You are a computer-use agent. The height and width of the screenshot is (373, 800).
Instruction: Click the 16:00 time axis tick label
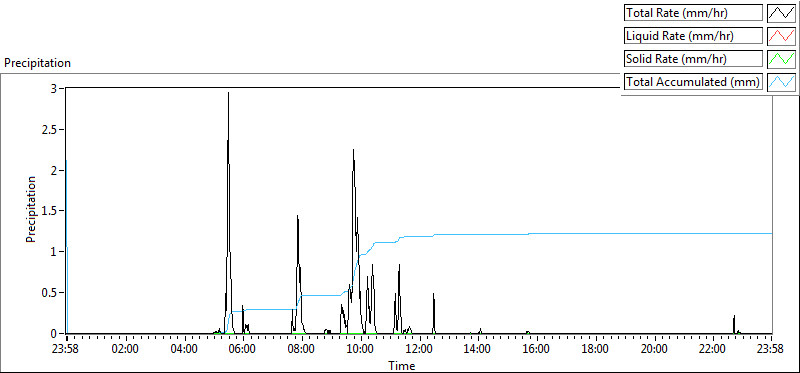tap(537, 350)
